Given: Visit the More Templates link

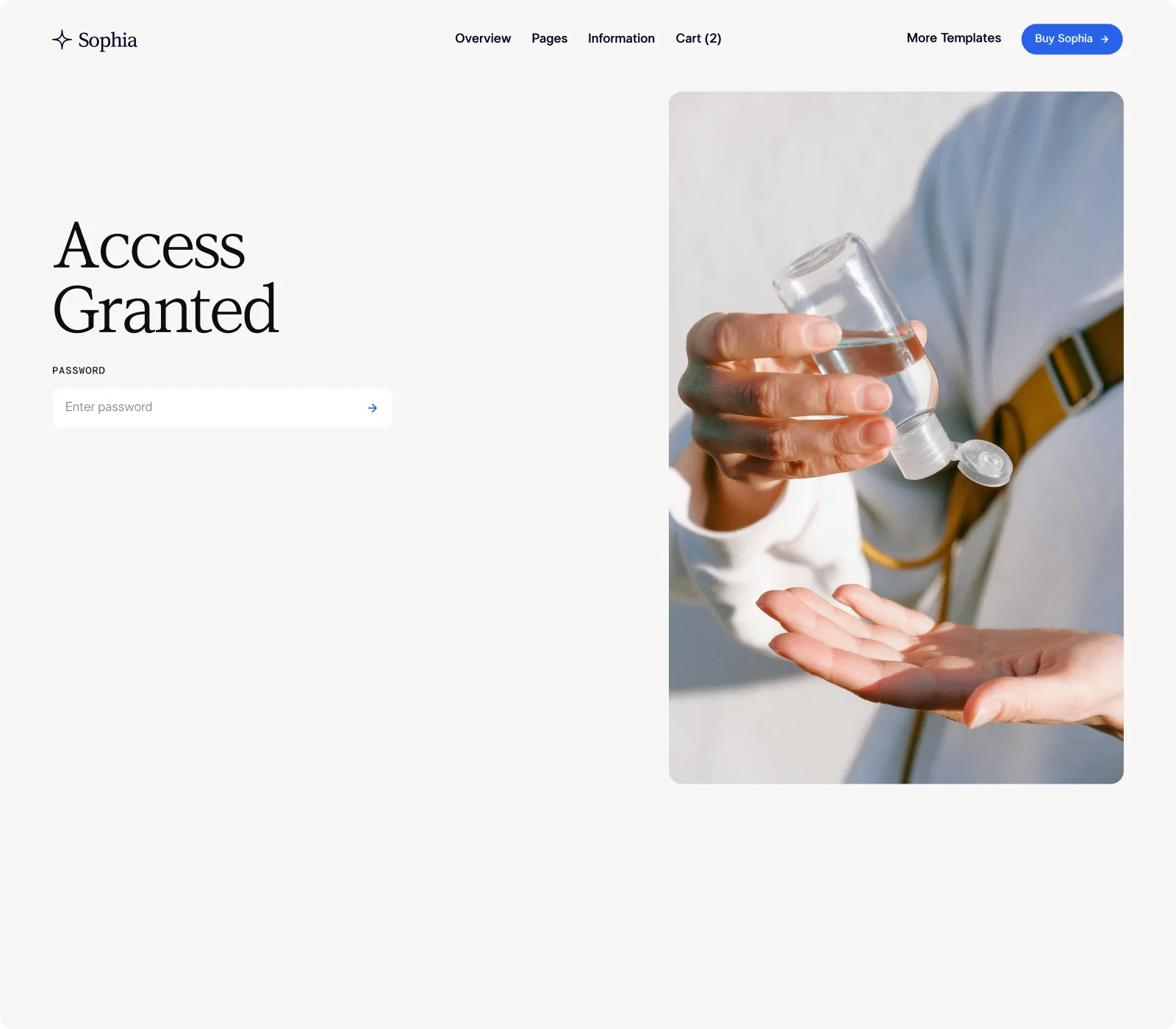Looking at the screenshot, I should 954,37.
